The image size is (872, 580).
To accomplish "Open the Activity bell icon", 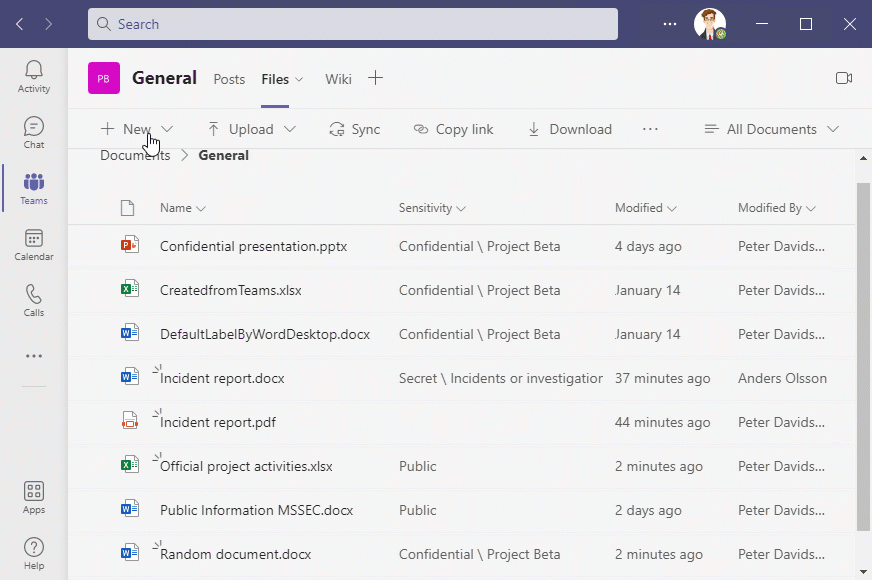I will [34, 76].
